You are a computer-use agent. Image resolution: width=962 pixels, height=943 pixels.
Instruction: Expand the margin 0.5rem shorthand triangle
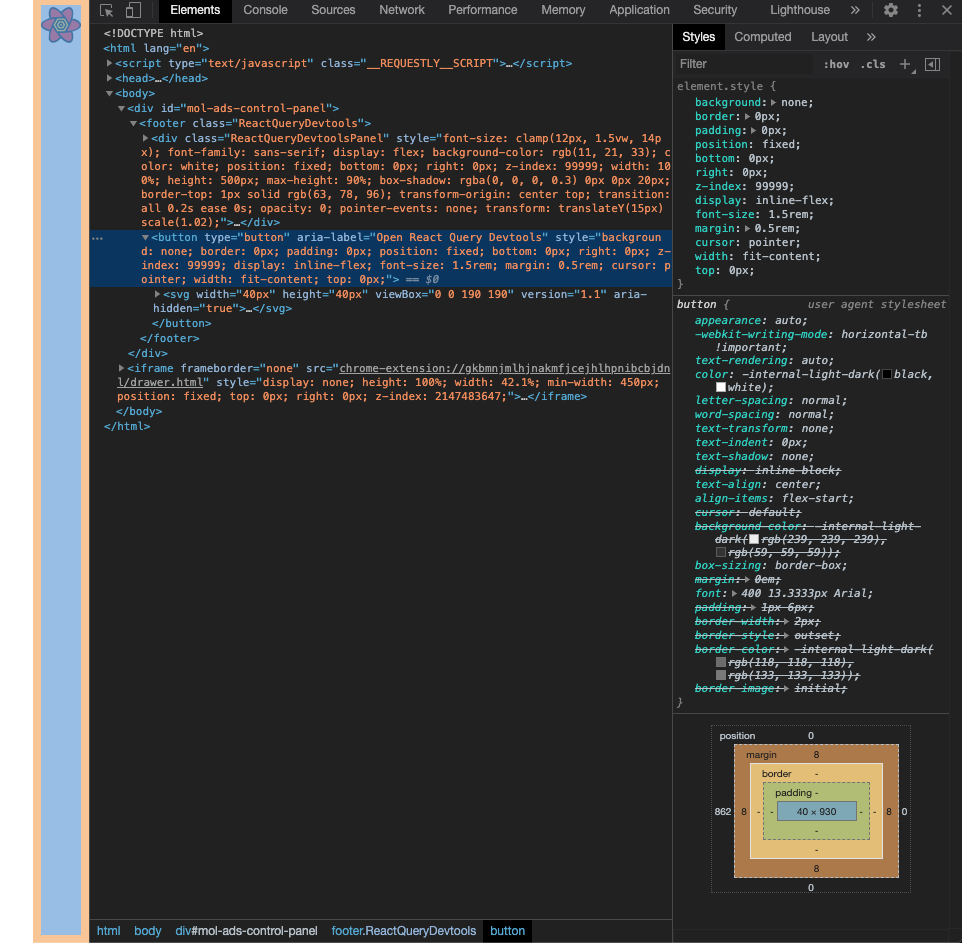coord(747,228)
